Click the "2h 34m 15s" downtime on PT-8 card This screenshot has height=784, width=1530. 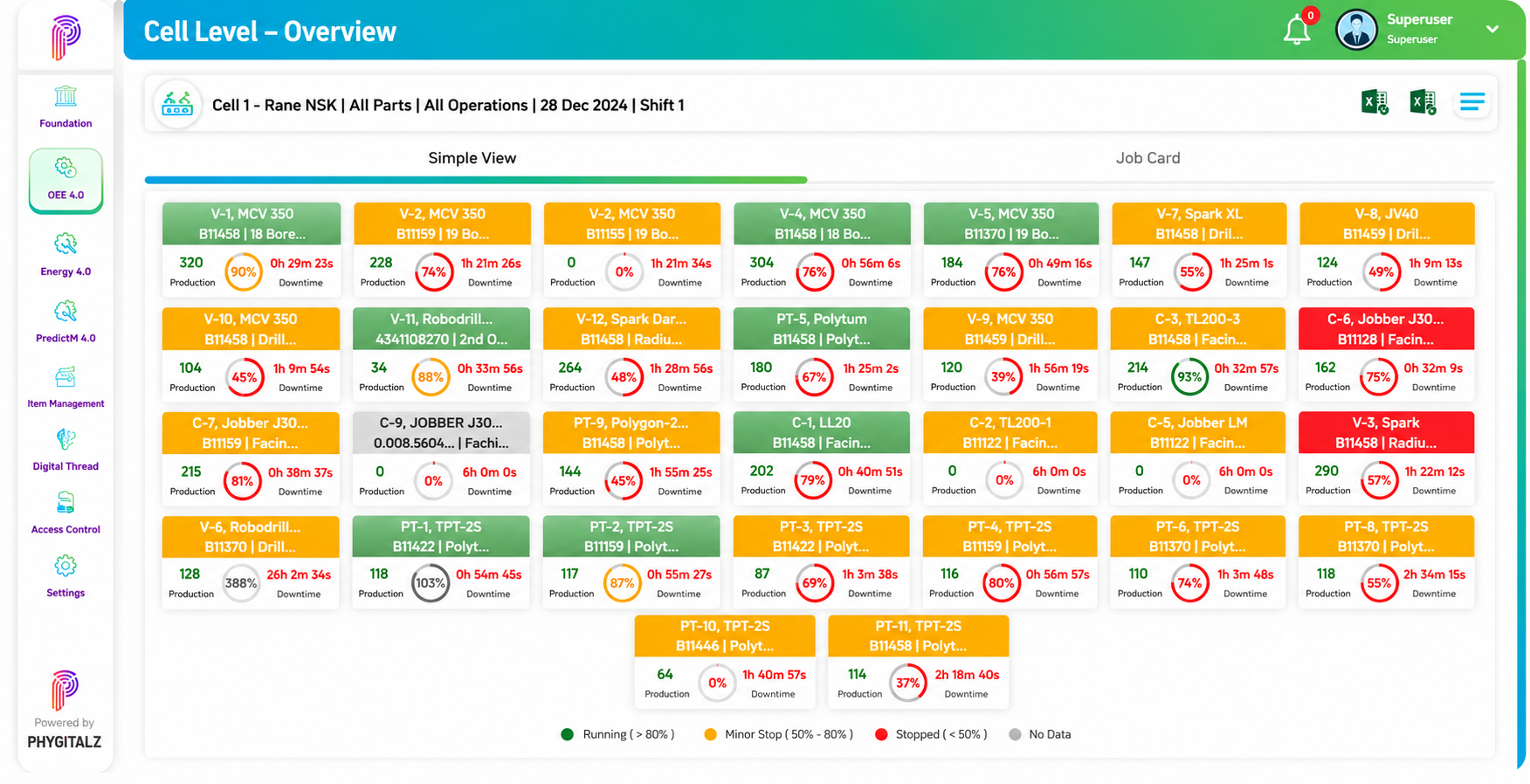[x=1434, y=574]
